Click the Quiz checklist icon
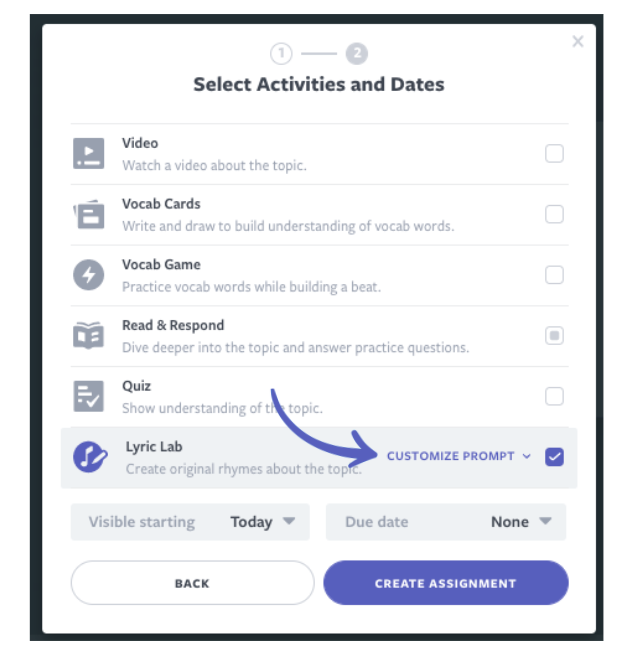 pyautogui.click(x=89, y=396)
